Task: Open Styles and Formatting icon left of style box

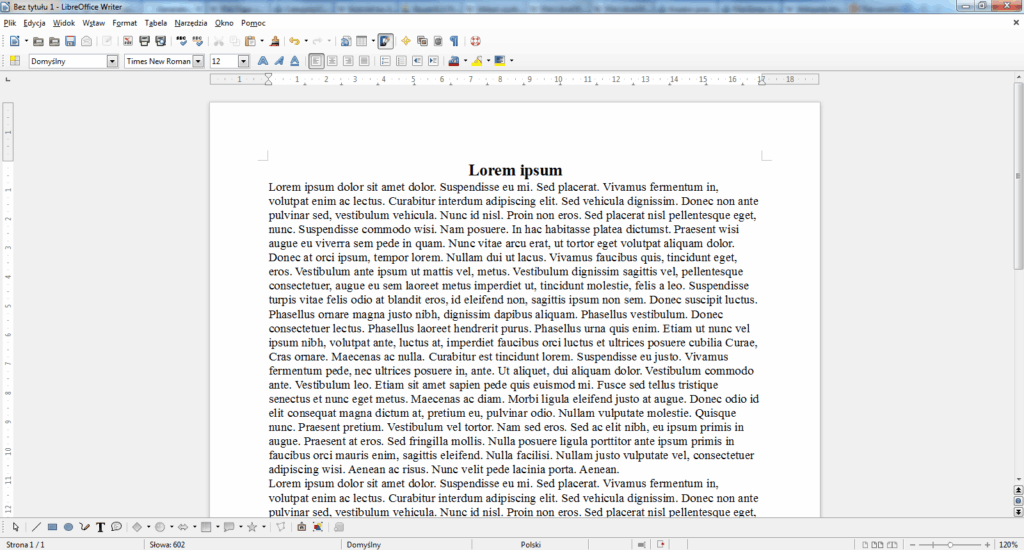Action: click(x=15, y=61)
